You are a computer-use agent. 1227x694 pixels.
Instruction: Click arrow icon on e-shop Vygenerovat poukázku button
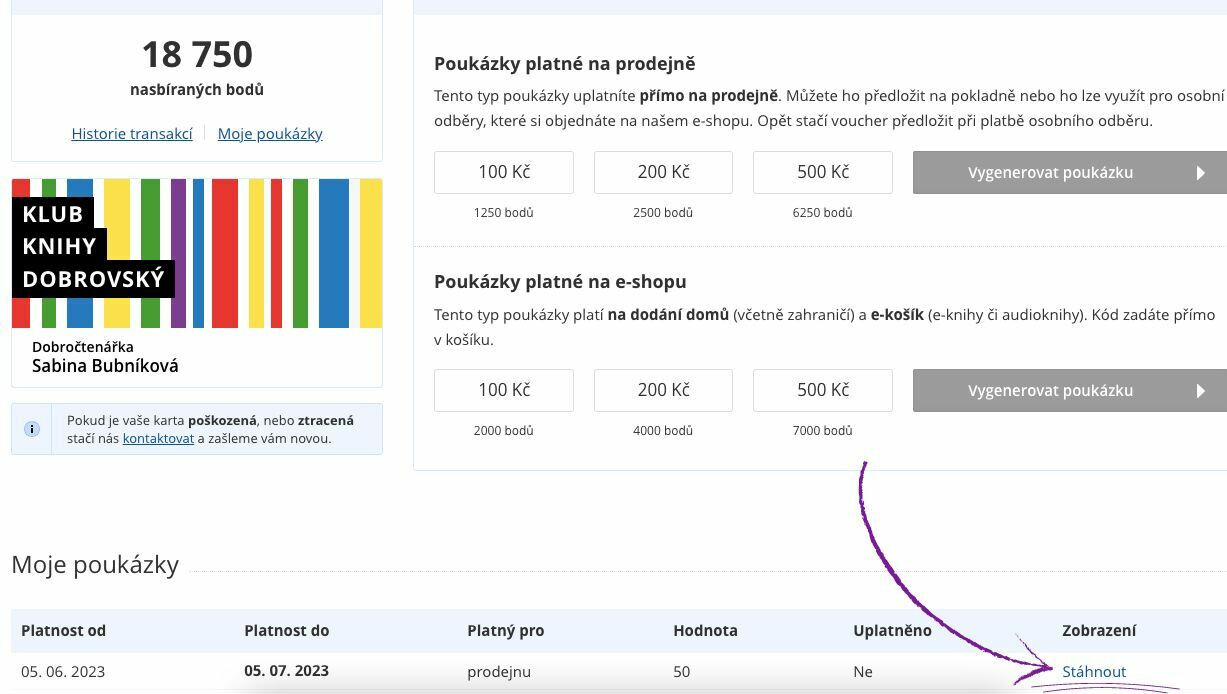(1201, 391)
